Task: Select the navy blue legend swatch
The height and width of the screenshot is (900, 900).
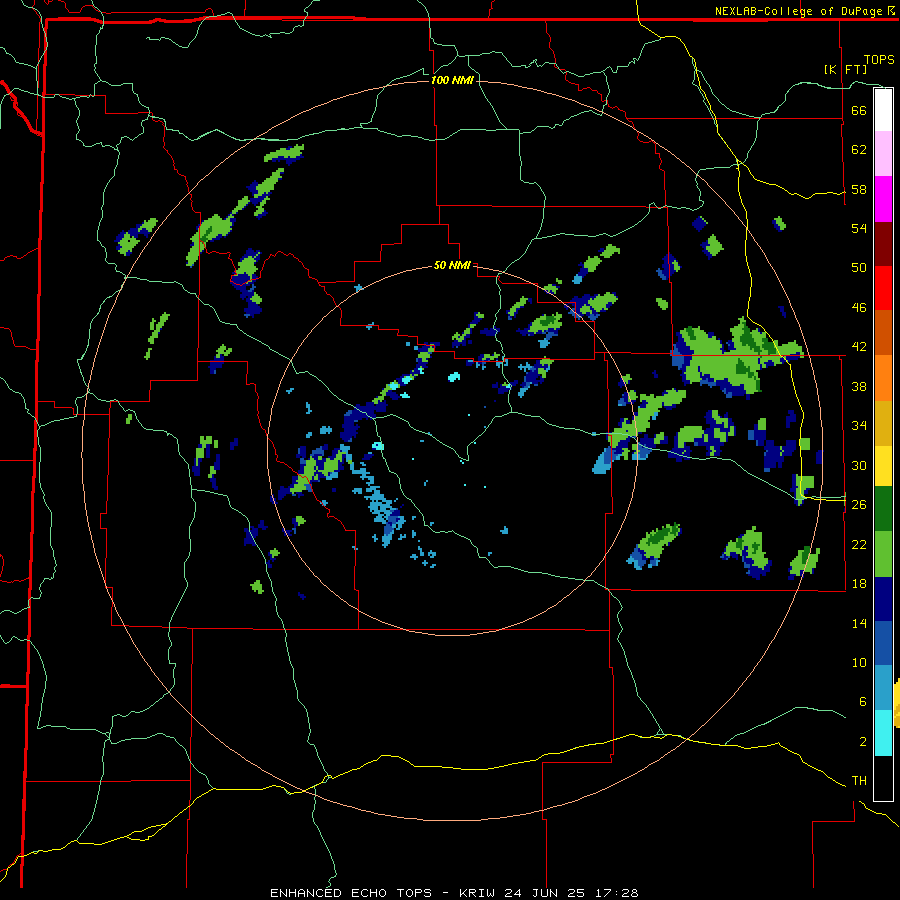Action: [883, 599]
